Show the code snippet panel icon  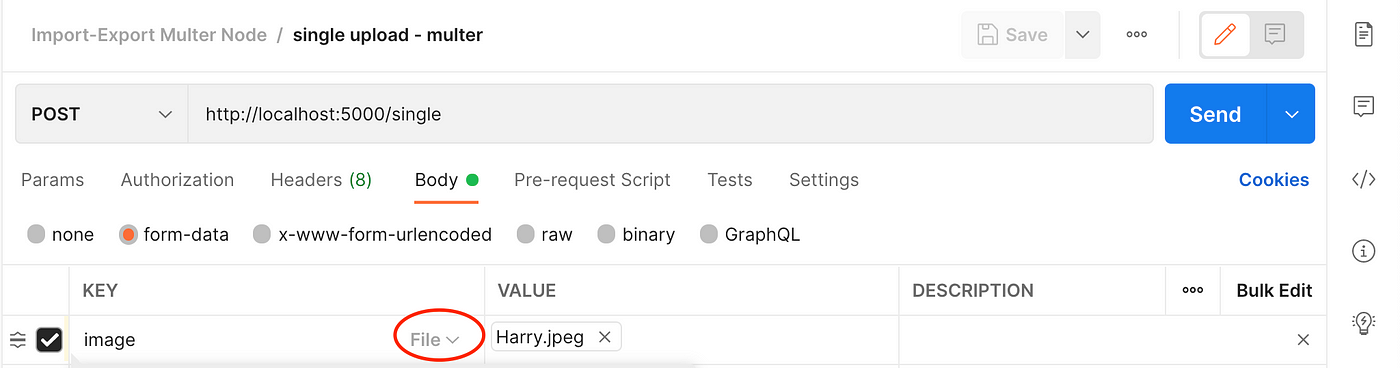click(x=1363, y=180)
